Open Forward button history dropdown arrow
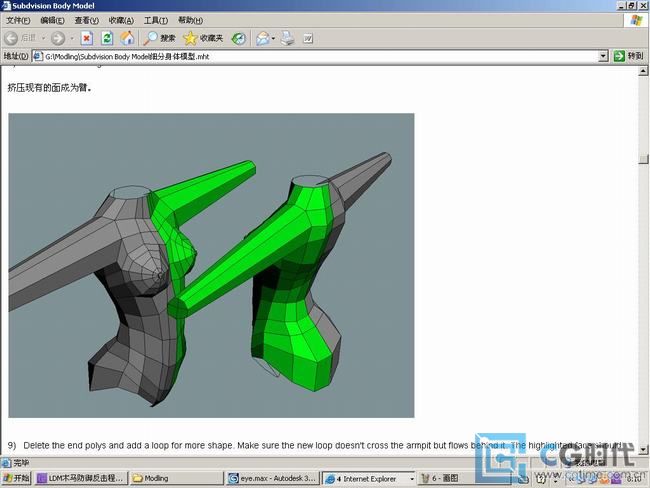Screen dimensions: 650x488 click(72, 39)
